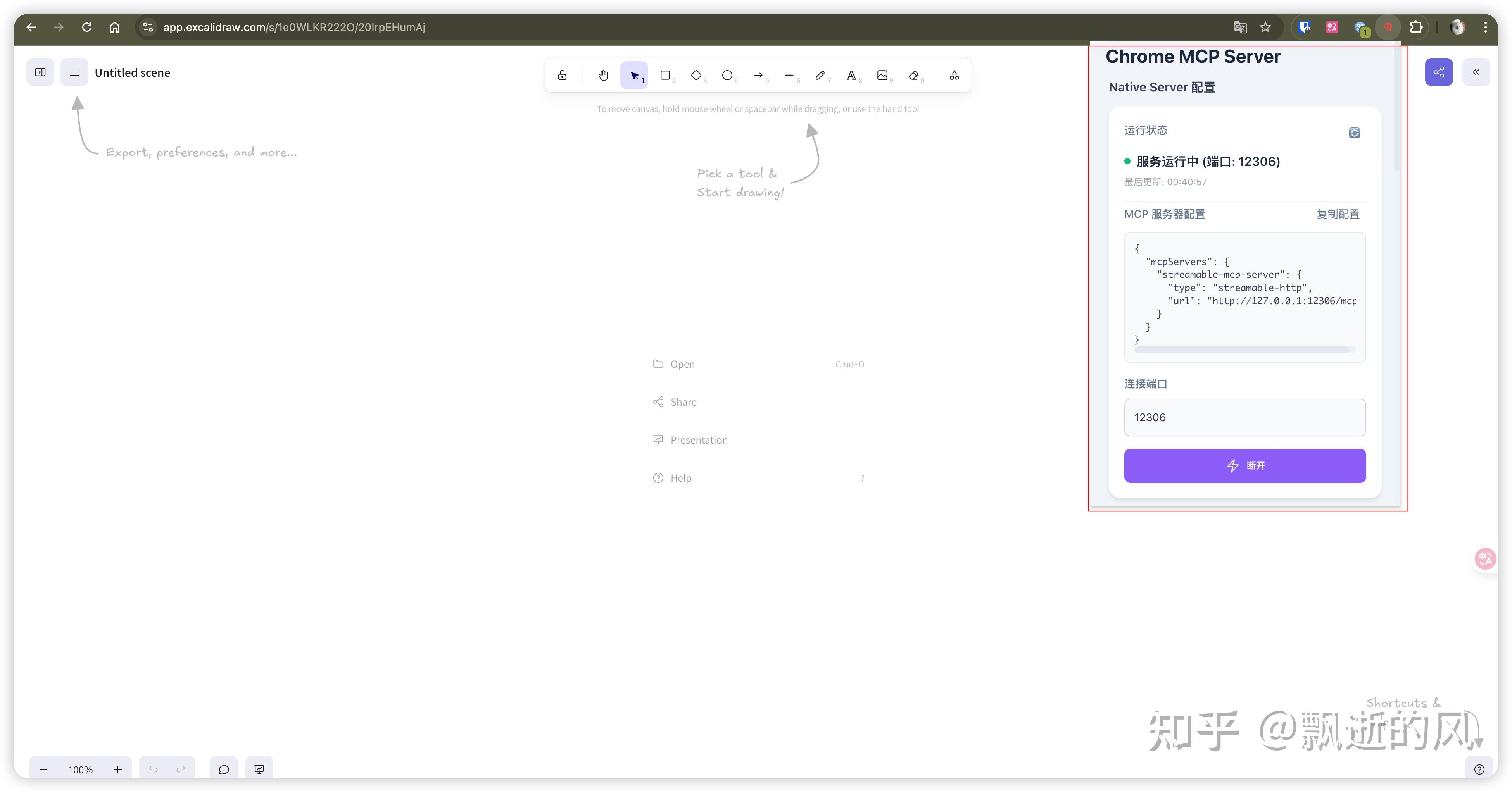
Task: Select the Diamond shape tool
Action: [x=696, y=75]
